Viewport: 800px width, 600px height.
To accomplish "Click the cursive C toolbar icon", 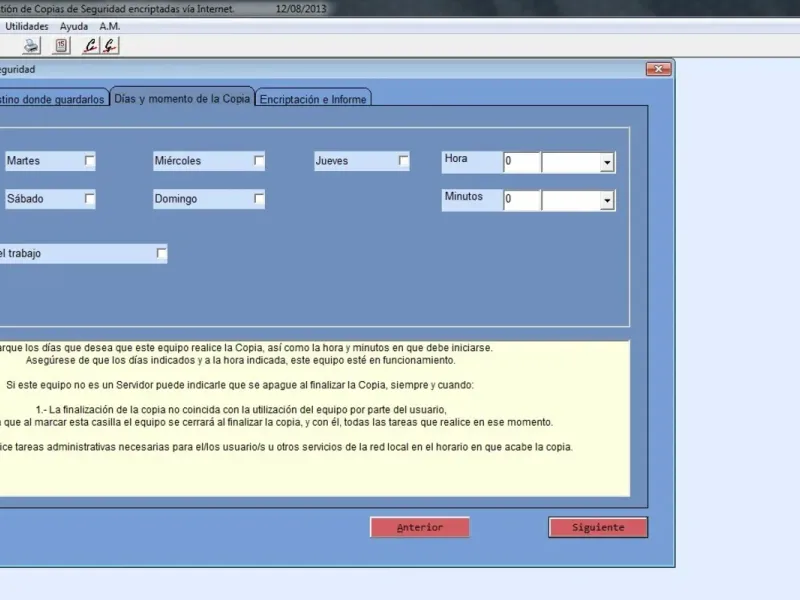I will click(90, 46).
